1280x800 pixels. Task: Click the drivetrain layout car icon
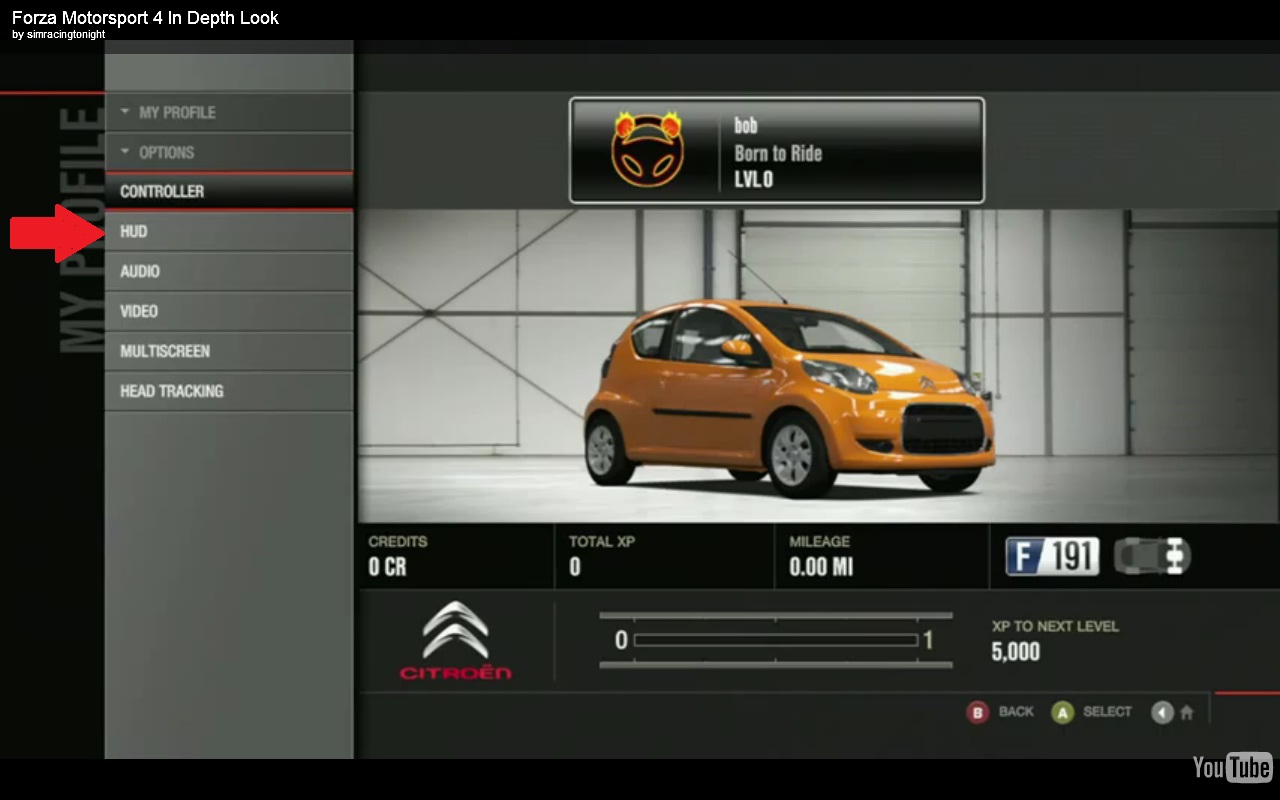click(x=1152, y=556)
